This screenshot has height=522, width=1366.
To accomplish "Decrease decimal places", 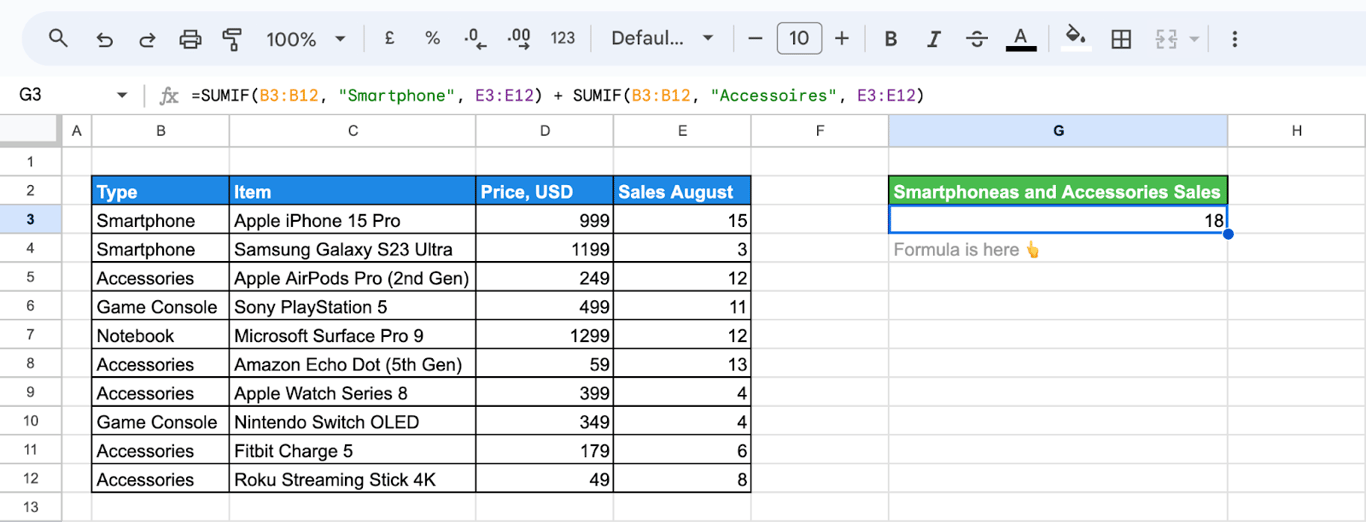I will [x=475, y=38].
